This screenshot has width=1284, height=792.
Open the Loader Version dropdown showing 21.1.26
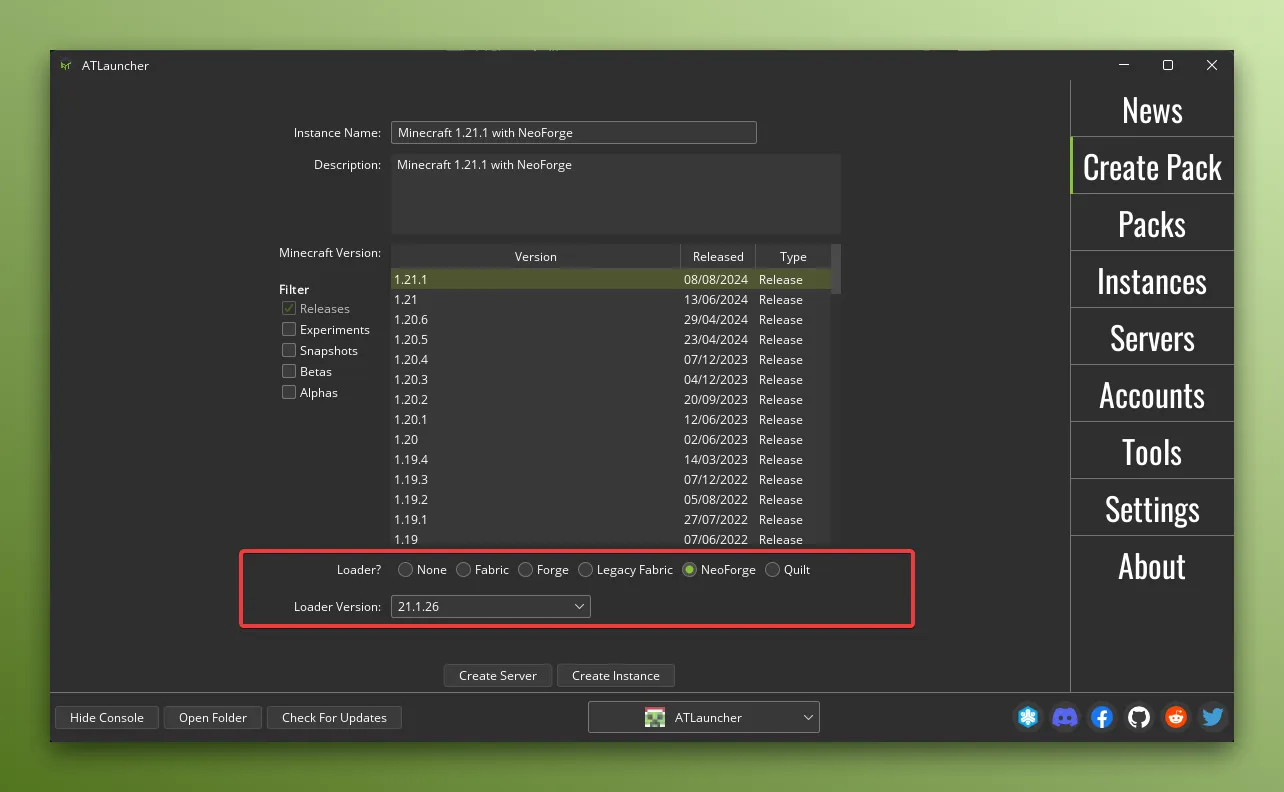[490, 606]
